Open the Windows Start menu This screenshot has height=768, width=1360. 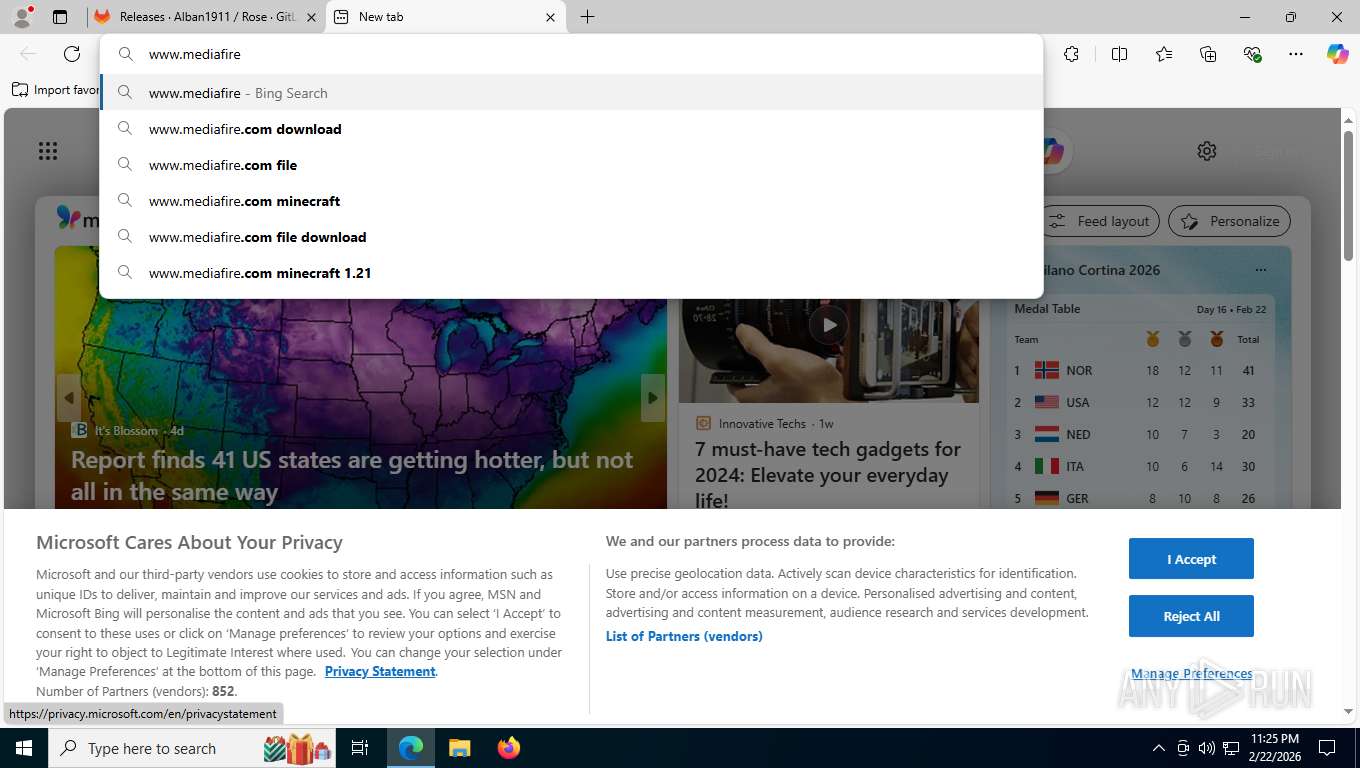point(24,748)
